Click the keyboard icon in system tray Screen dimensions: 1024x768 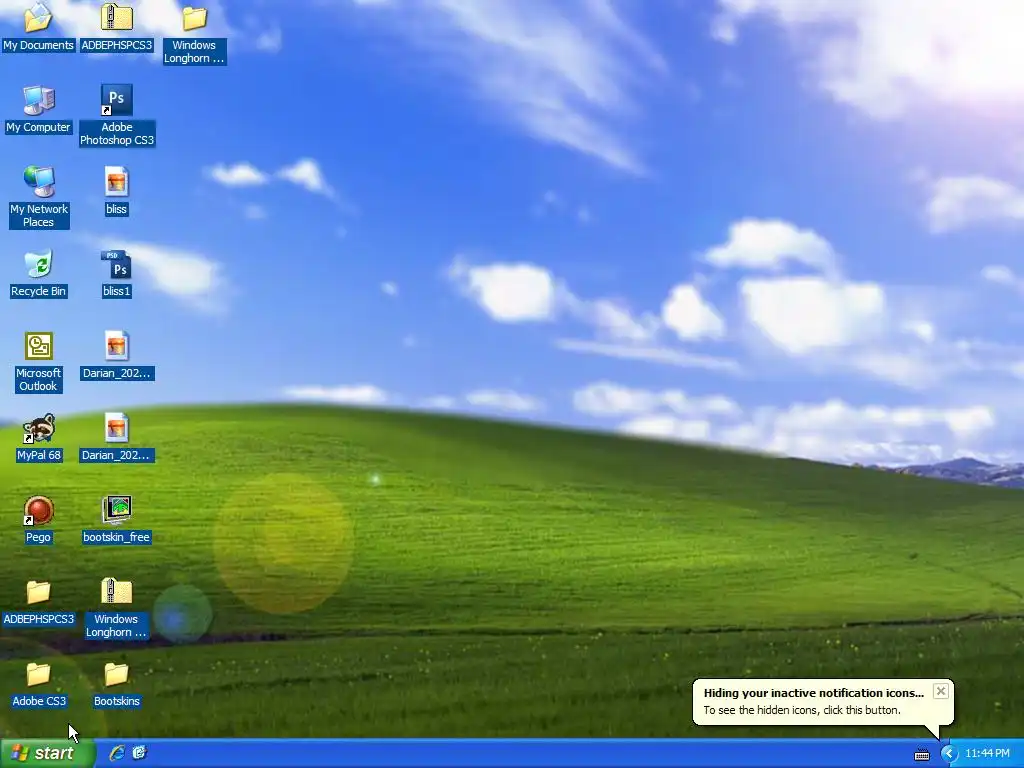point(921,754)
